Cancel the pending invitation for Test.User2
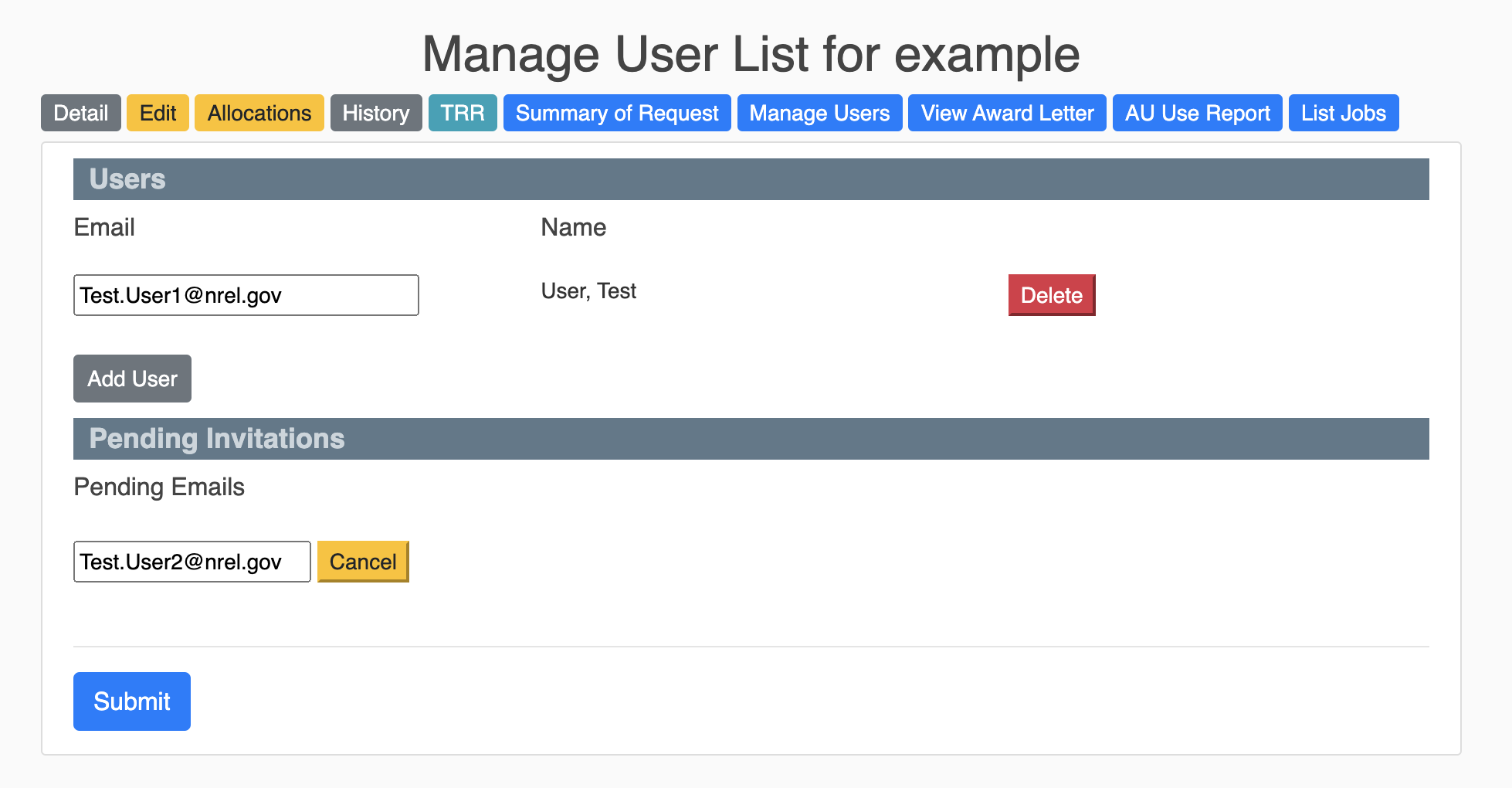1512x788 pixels. click(362, 562)
